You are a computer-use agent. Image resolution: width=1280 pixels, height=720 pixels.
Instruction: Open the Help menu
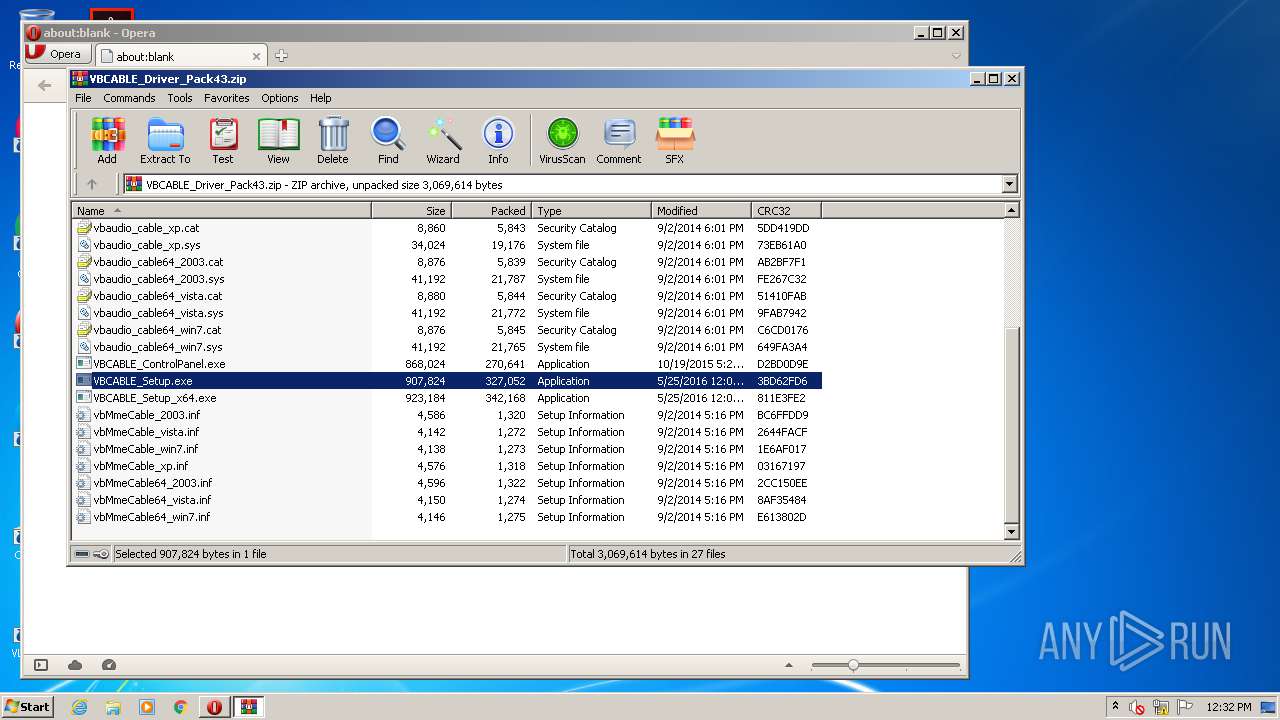[x=320, y=98]
